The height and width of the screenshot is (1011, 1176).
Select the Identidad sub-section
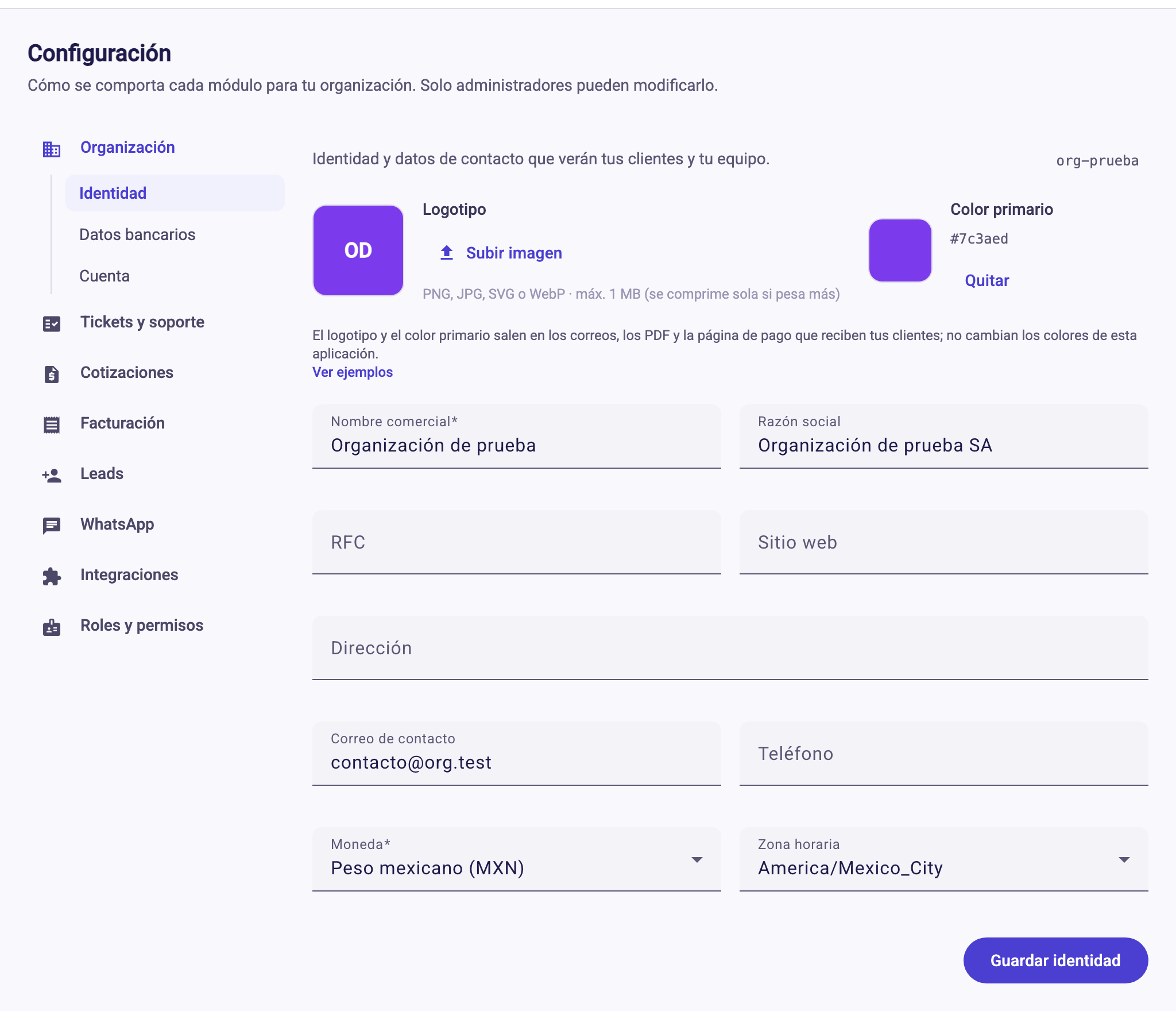(175, 193)
